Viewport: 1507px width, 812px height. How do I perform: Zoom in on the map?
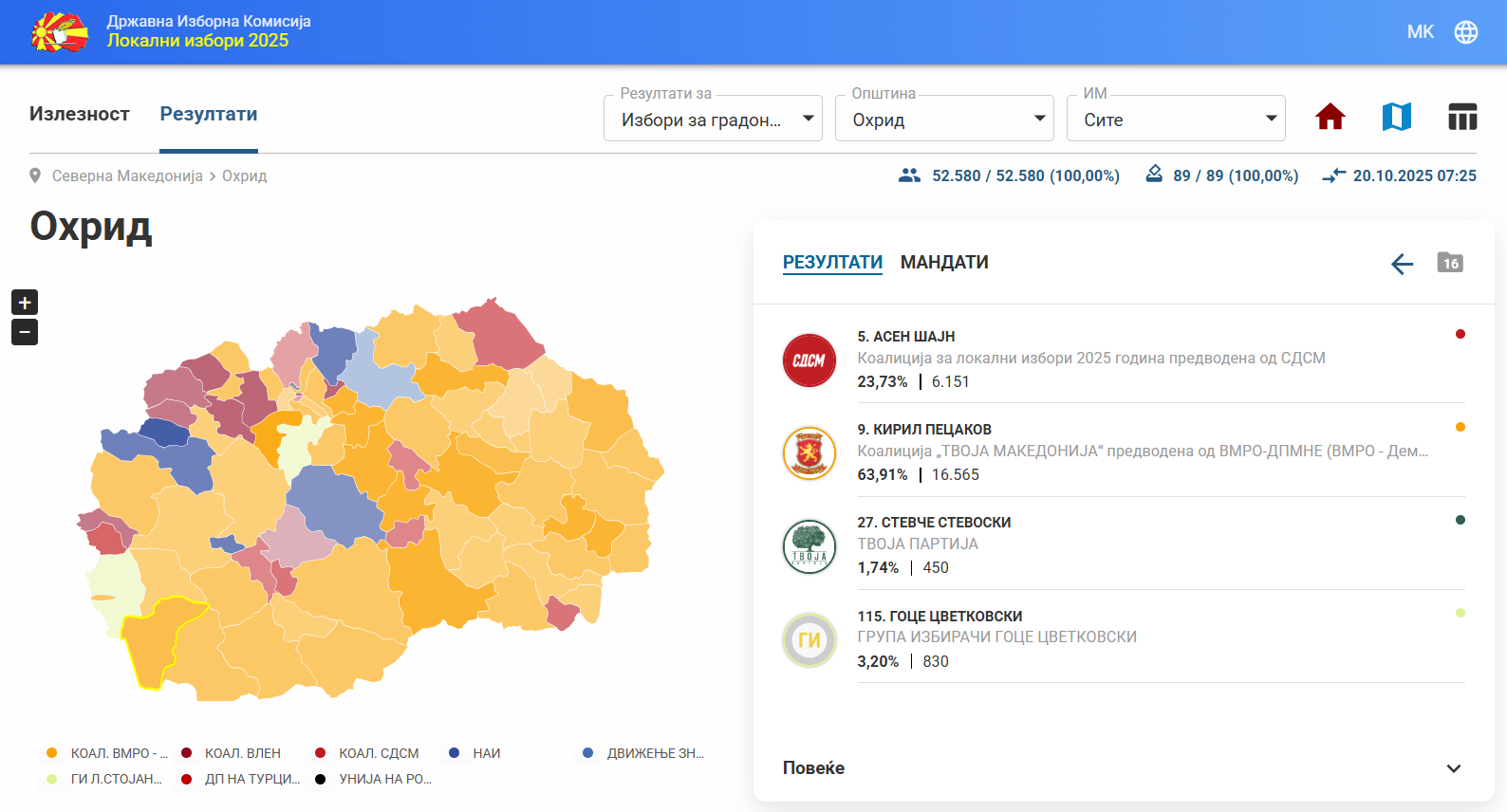(x=25, y=303)
